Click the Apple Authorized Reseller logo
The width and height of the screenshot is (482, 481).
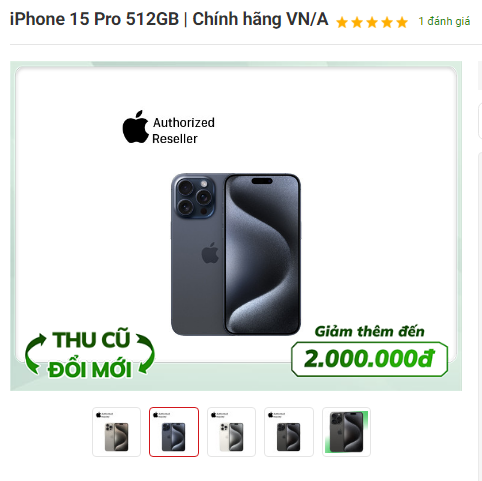coord(169,128)
